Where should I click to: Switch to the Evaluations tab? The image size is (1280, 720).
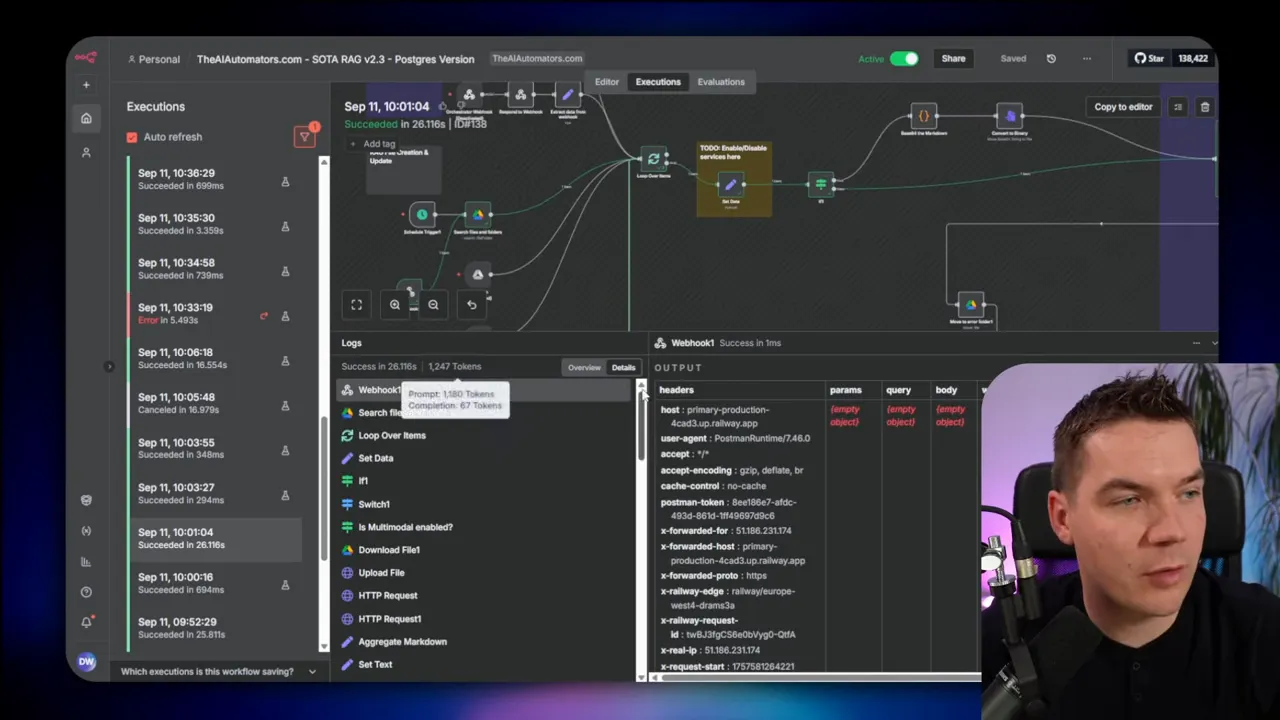pos(721,82)
